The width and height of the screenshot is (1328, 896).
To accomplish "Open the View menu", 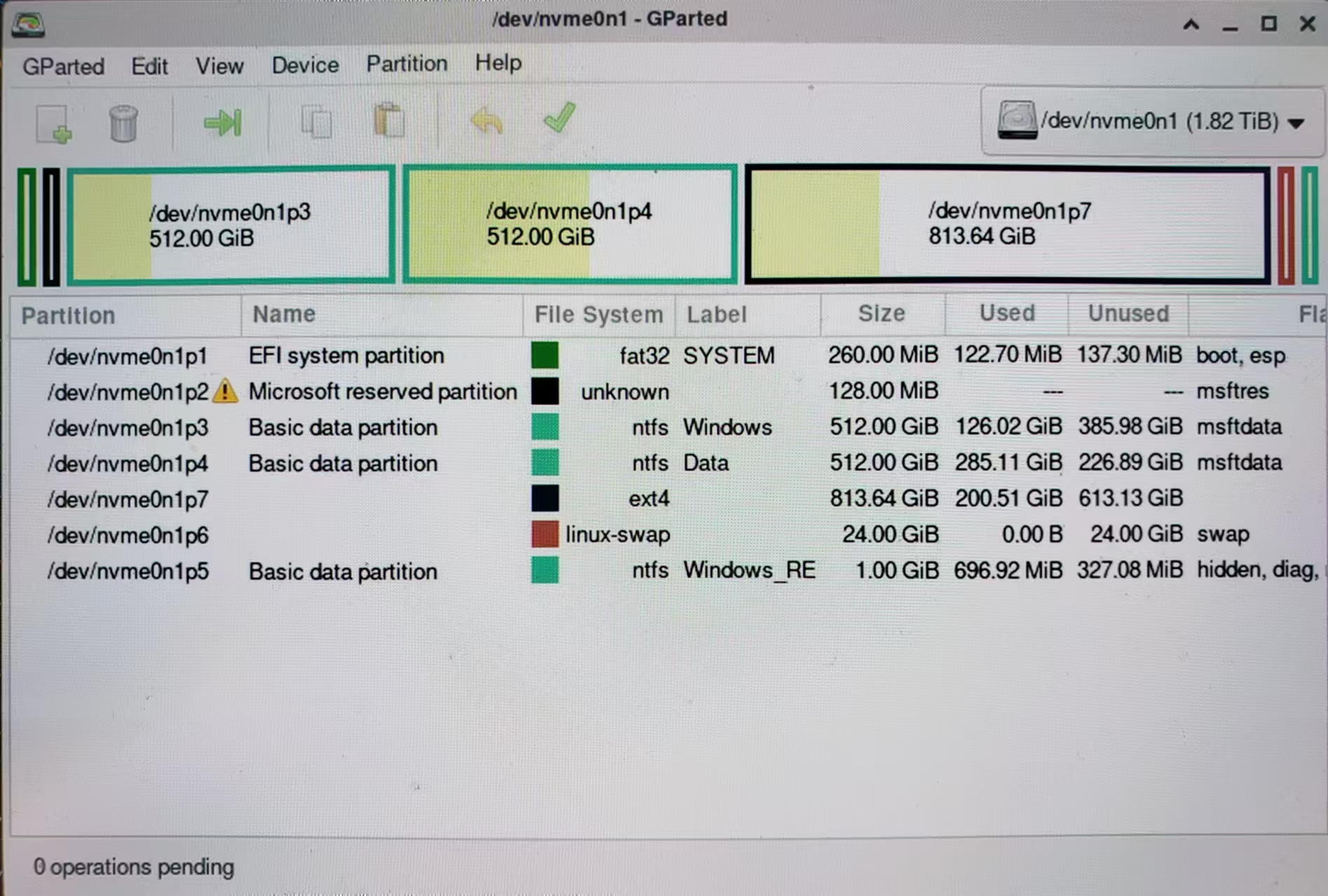I will [219, 67].
